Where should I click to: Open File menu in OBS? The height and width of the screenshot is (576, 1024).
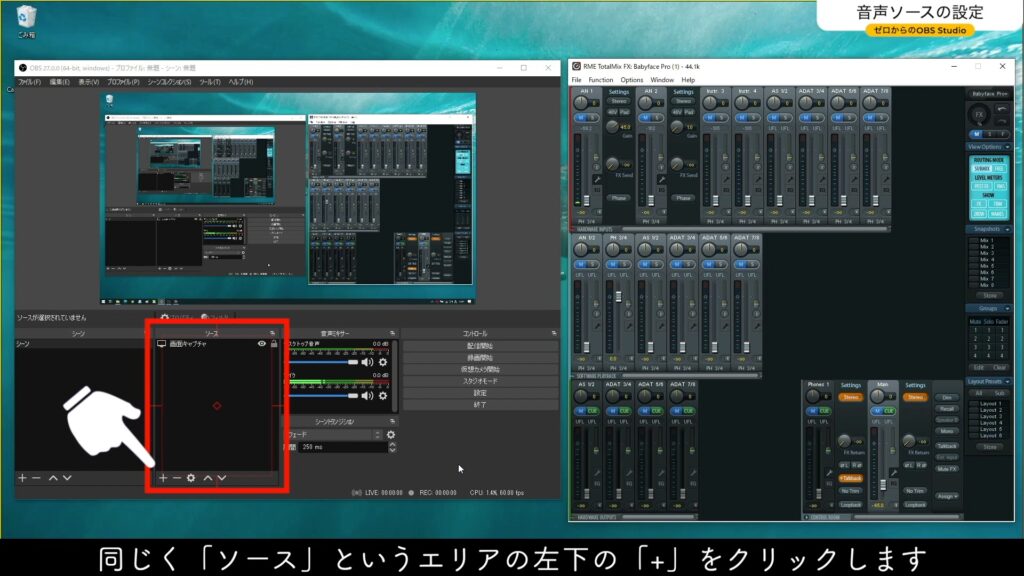pyautogui.click(x=29, y=82)
